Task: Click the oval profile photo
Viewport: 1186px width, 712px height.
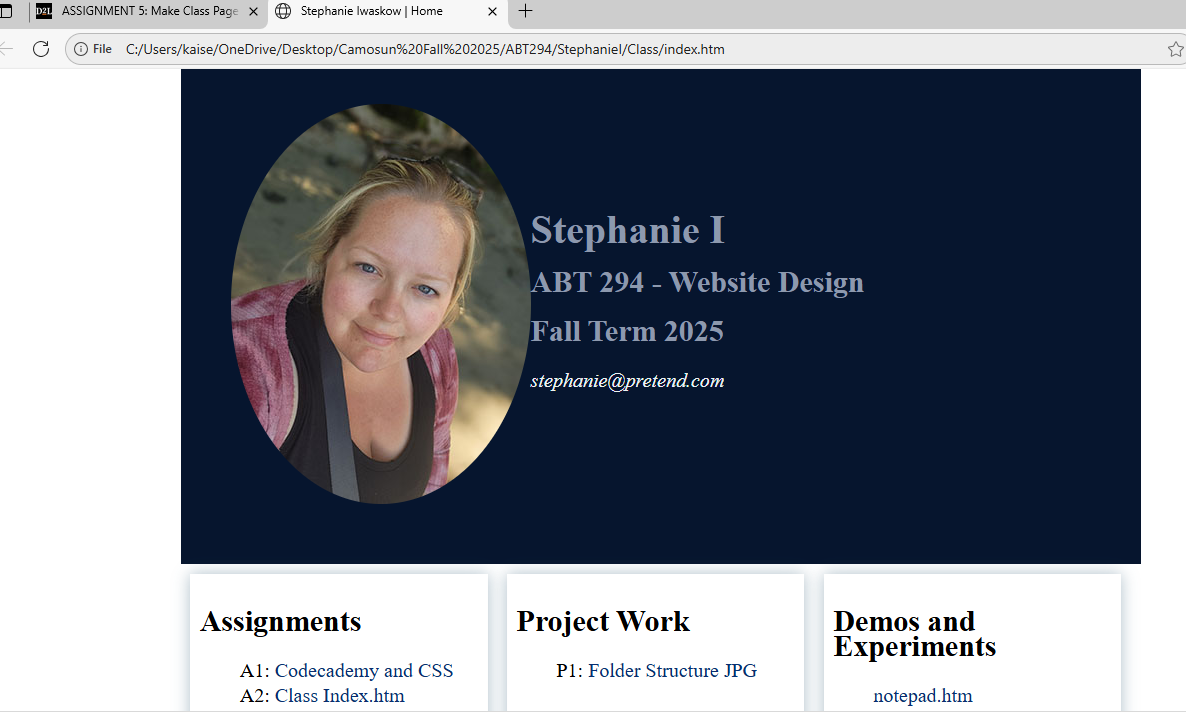Action: coord(380,304)
